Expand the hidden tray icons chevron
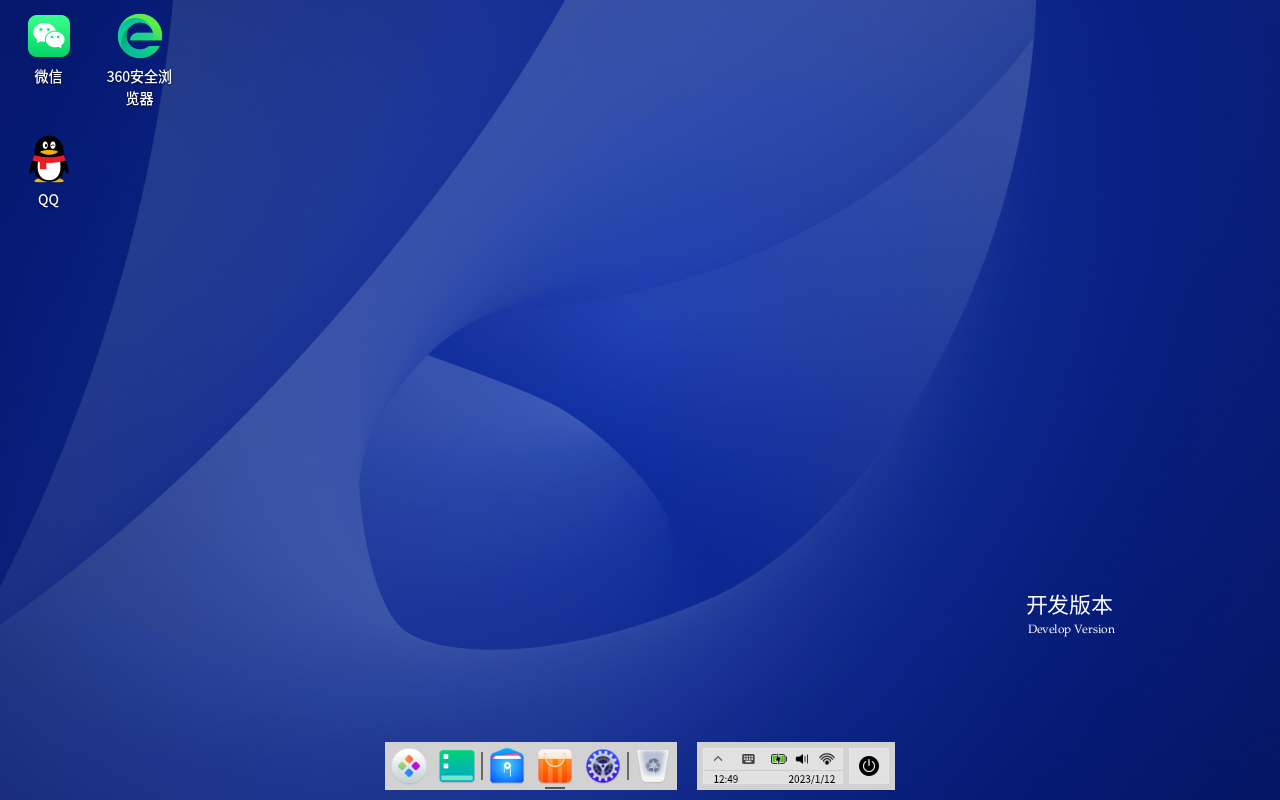The image size is (1280, 800). point(718,759)
